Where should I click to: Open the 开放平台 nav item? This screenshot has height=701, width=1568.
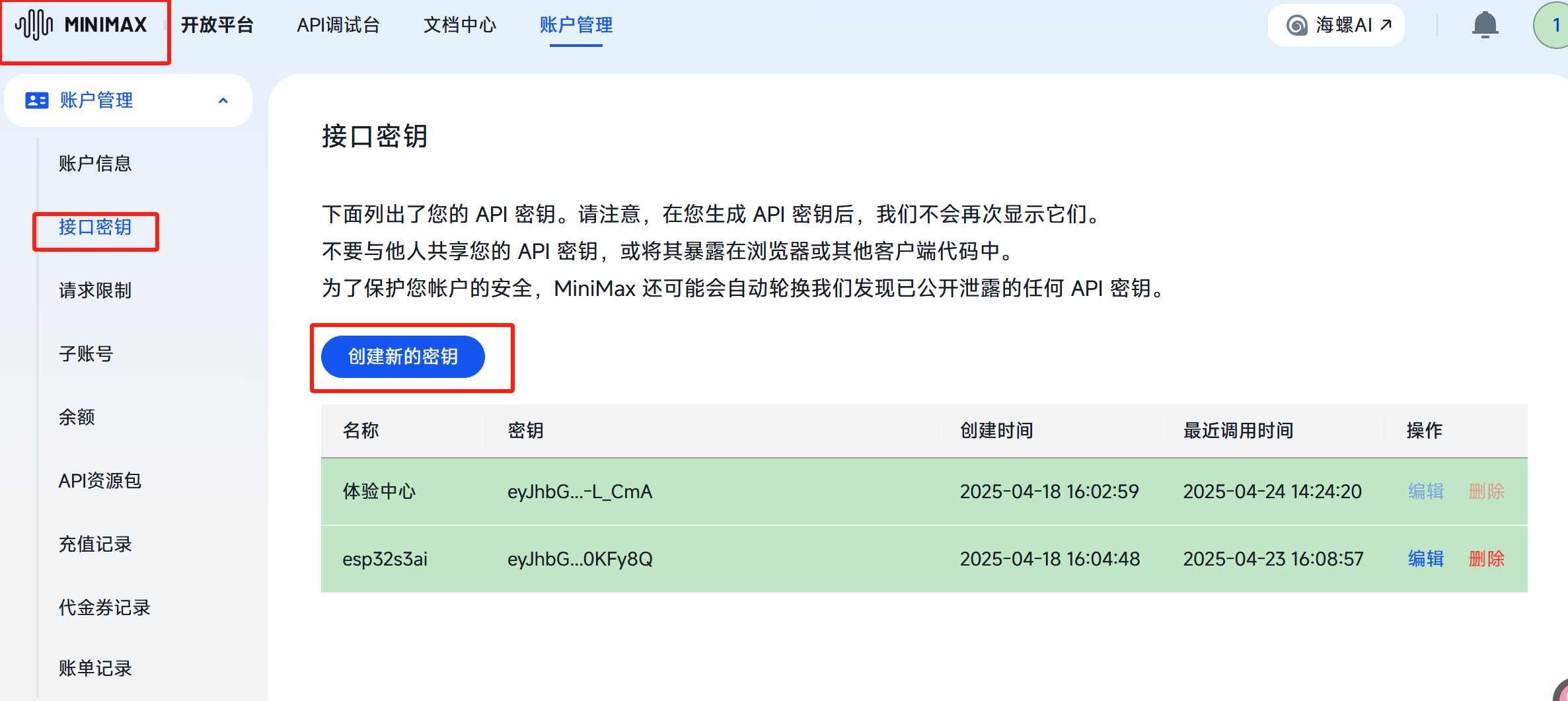(x=217, y=25)
